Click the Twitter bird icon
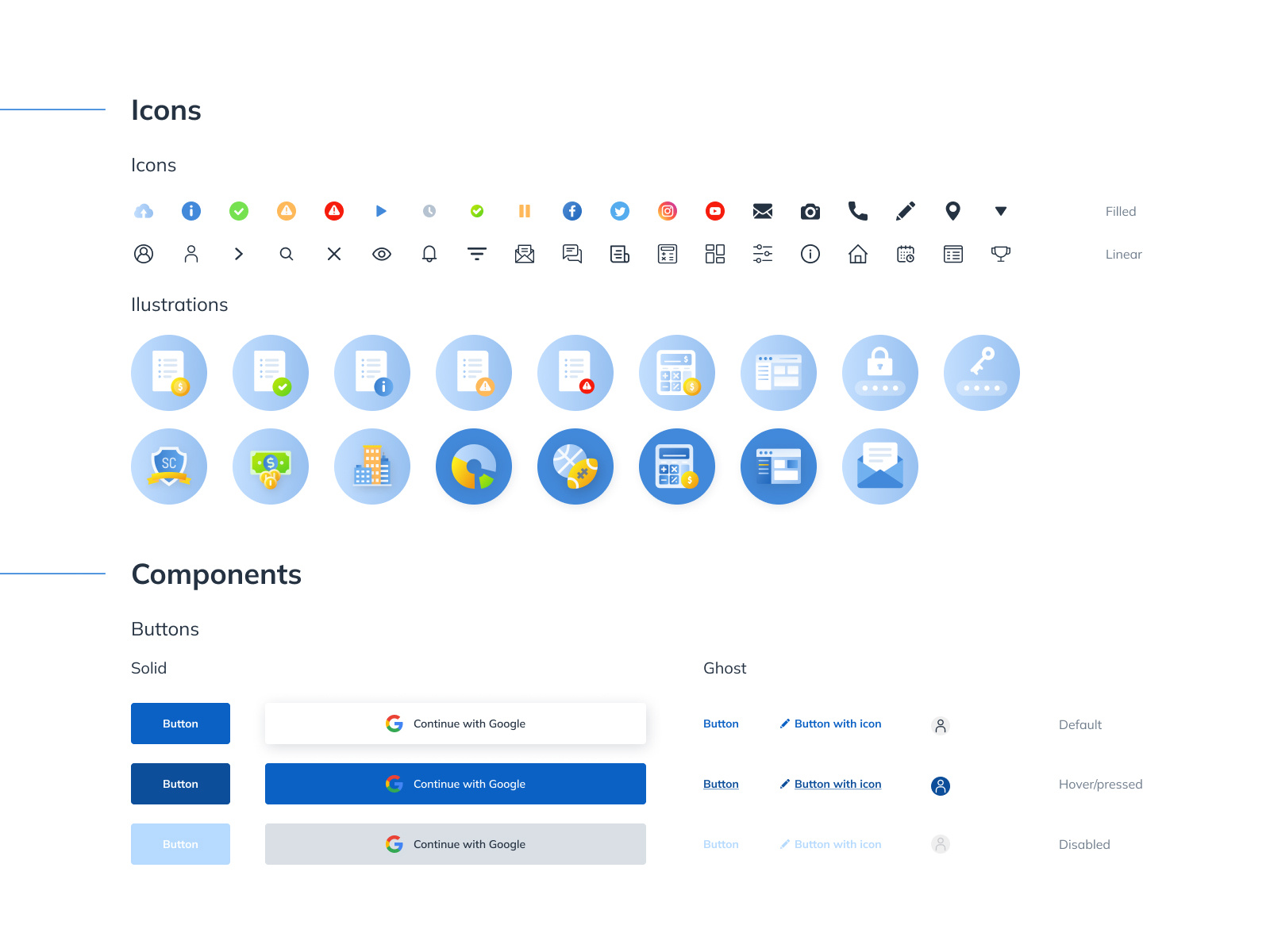This screenshot has width=1270, height=952. 619,211
